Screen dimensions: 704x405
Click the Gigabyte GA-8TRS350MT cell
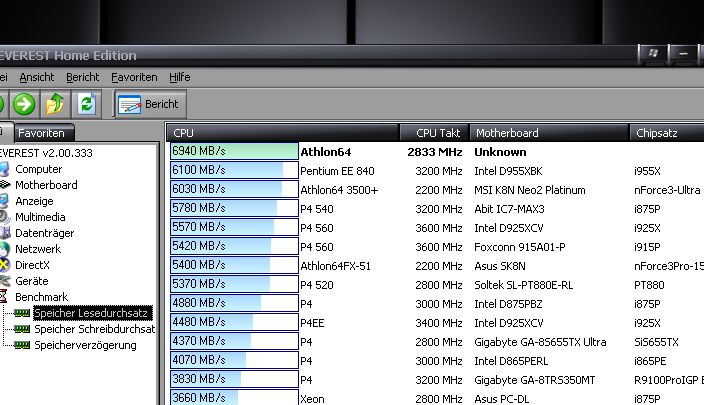535,380
